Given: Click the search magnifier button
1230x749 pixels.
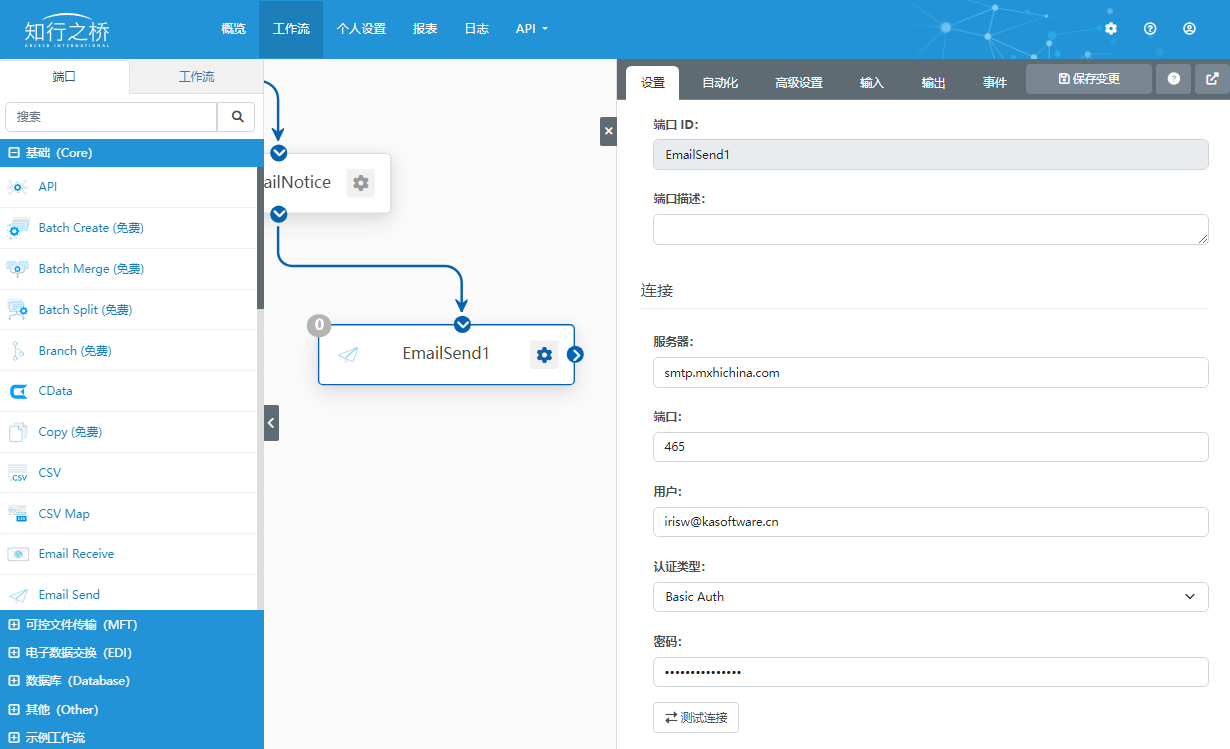Looking at the screenshot, I should point(238,117).
